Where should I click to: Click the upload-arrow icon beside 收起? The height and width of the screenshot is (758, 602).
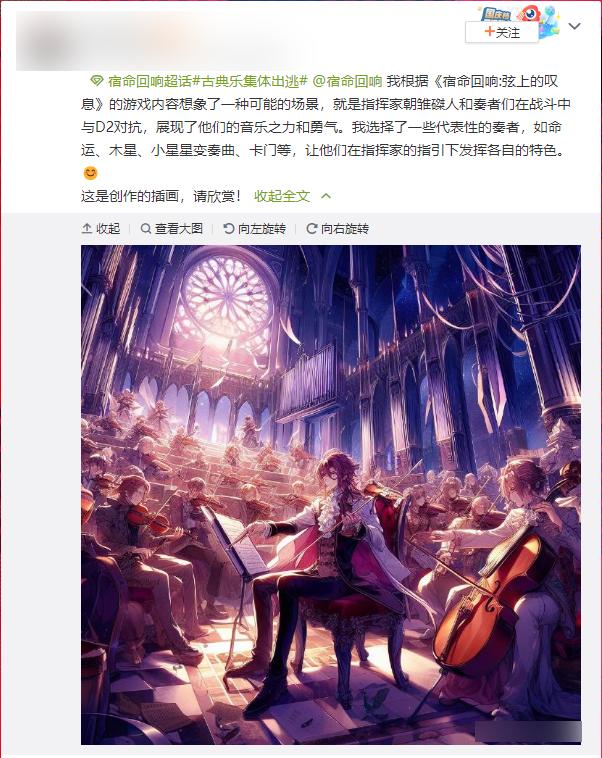click(87, 228)
